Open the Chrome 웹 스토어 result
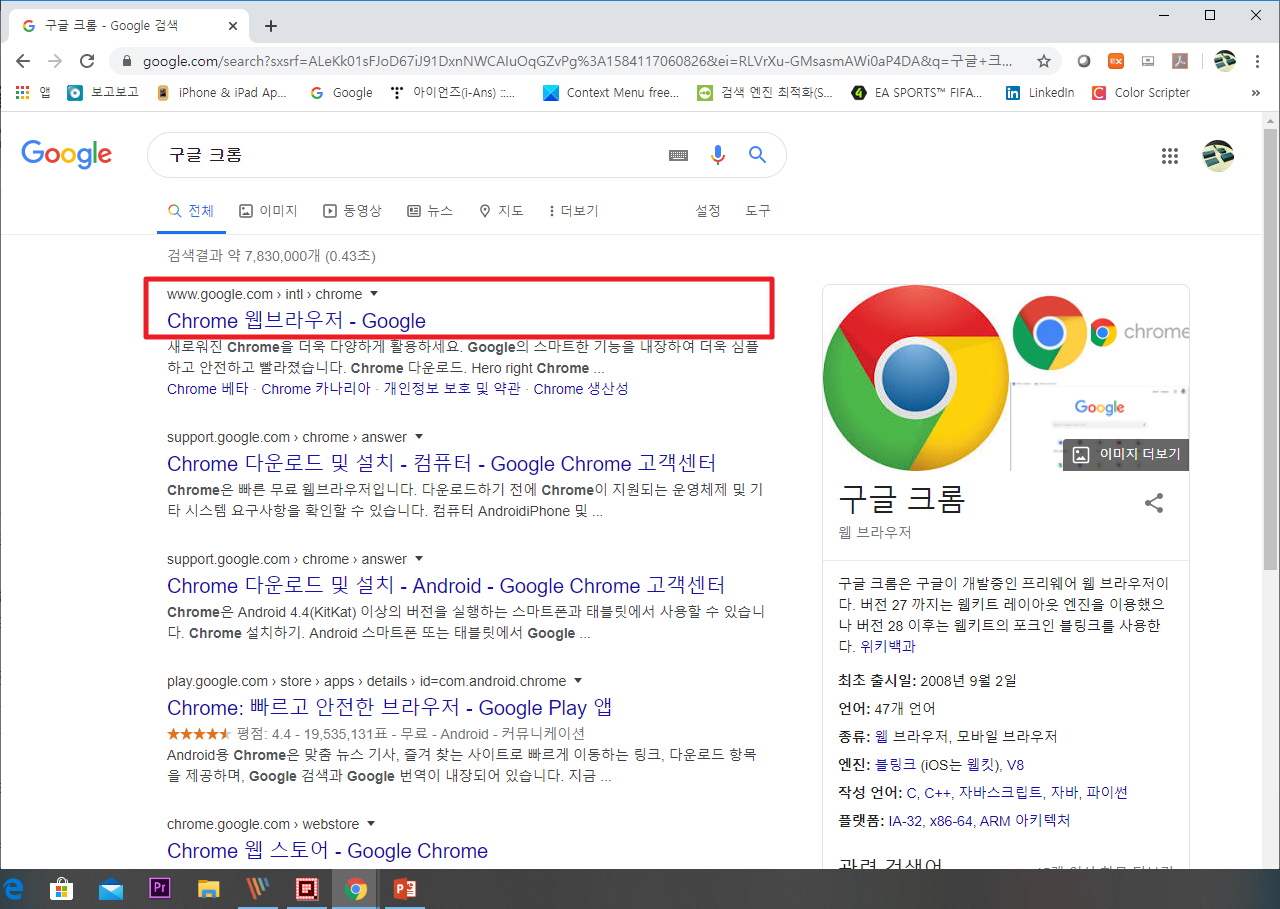This screenshot has height=909, width=1280. tap(327, 851)
